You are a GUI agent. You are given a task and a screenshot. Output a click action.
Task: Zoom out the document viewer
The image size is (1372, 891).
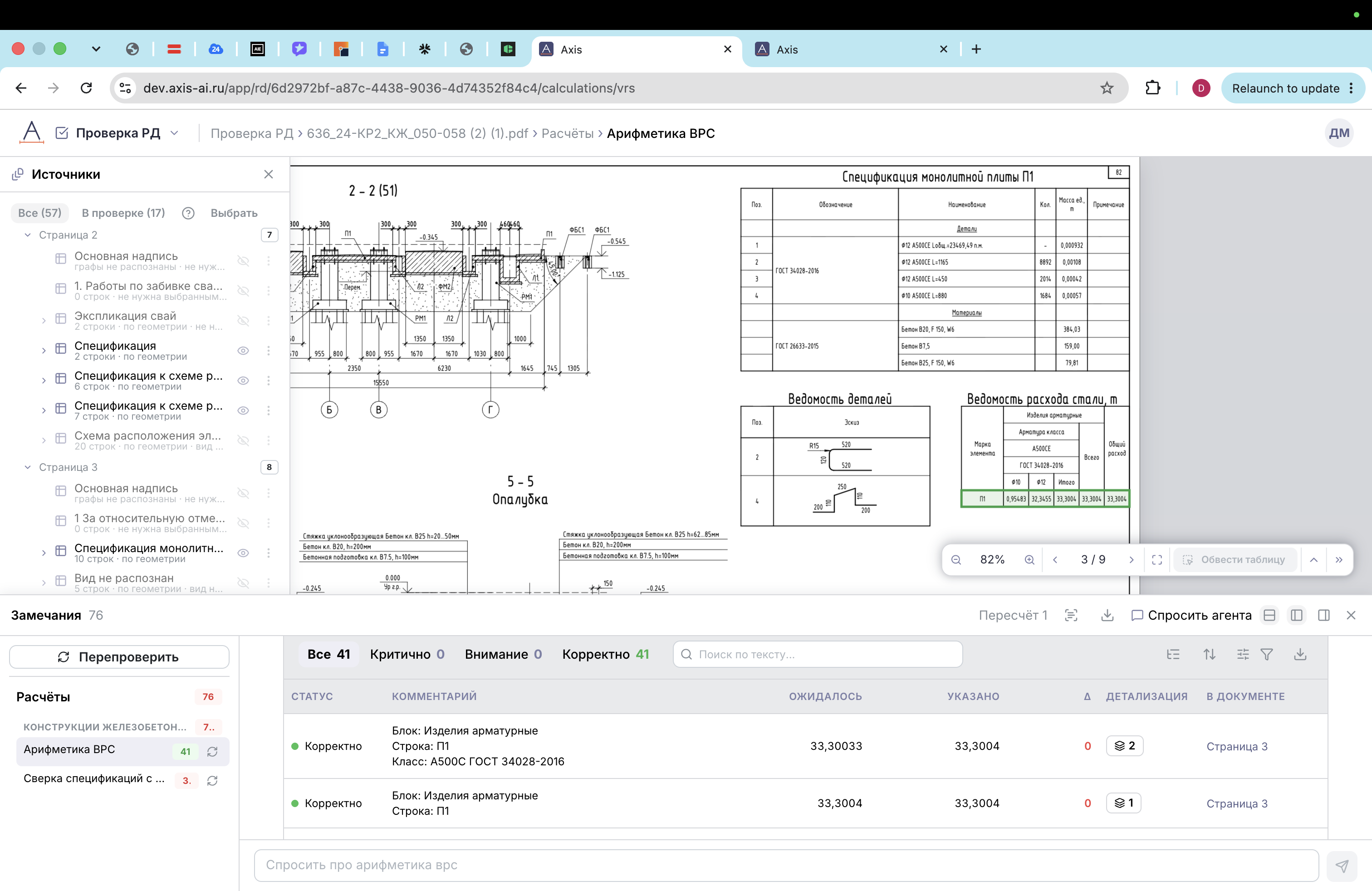tap(956, 560)
